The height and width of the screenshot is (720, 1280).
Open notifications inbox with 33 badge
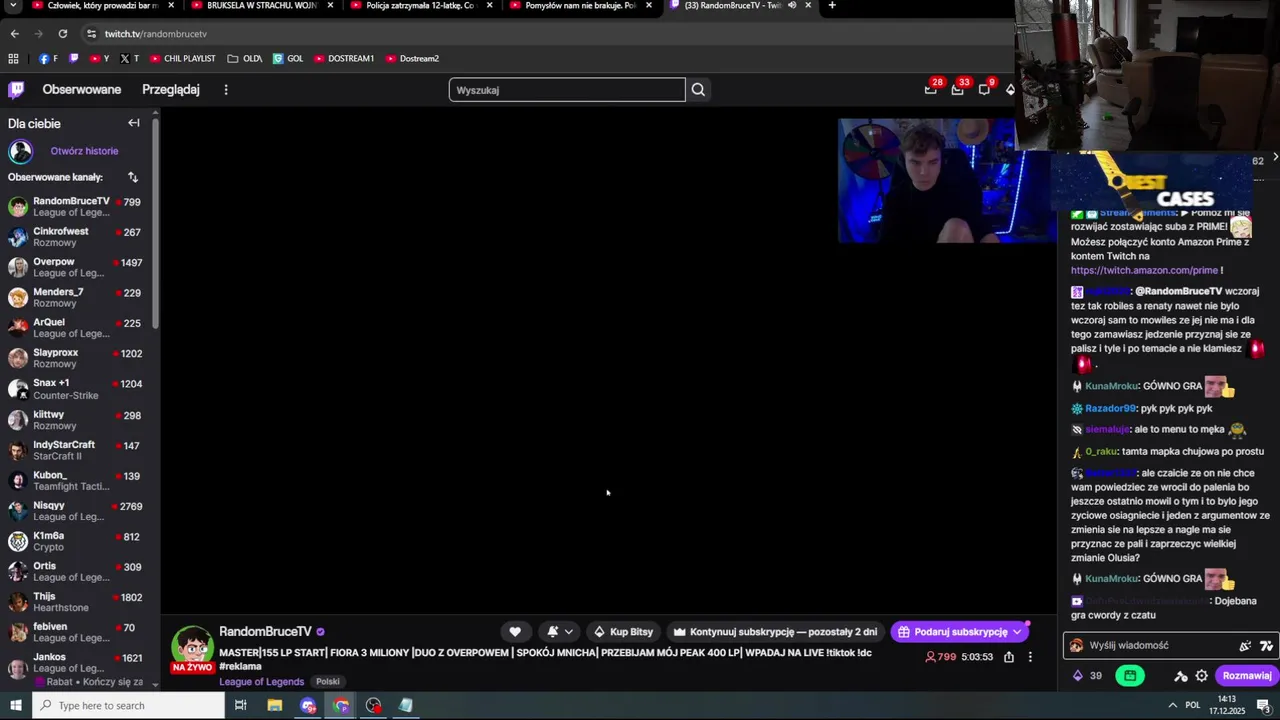(x=958, y=89)
